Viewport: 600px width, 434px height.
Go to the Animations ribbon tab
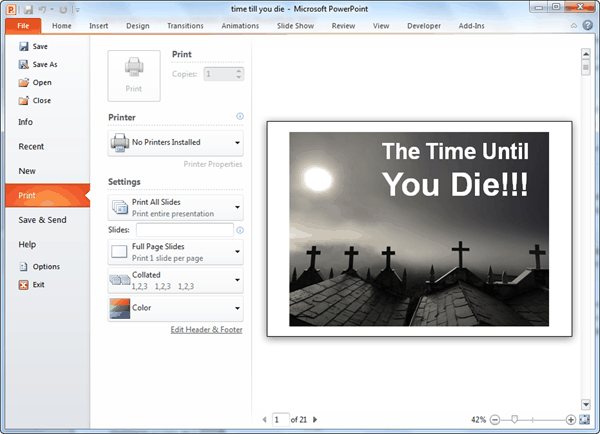pos(240,26)
